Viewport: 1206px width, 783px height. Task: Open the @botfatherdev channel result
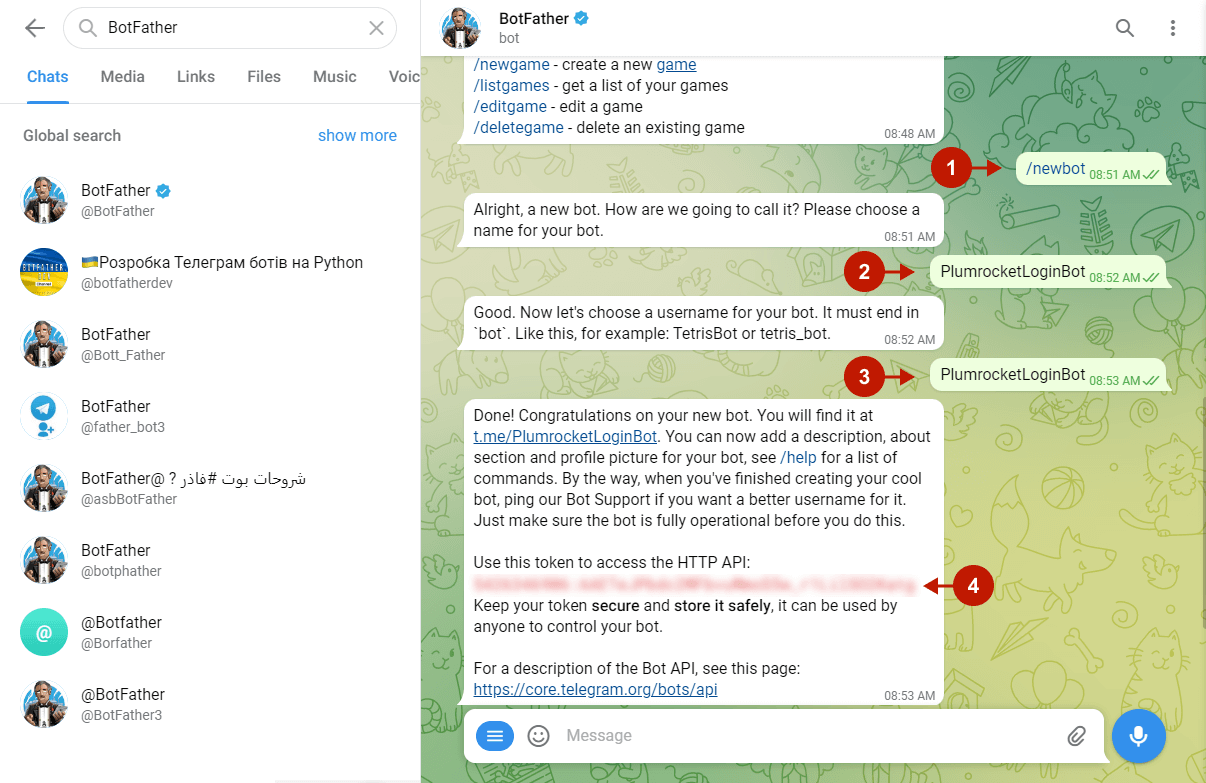pos(210,272)
